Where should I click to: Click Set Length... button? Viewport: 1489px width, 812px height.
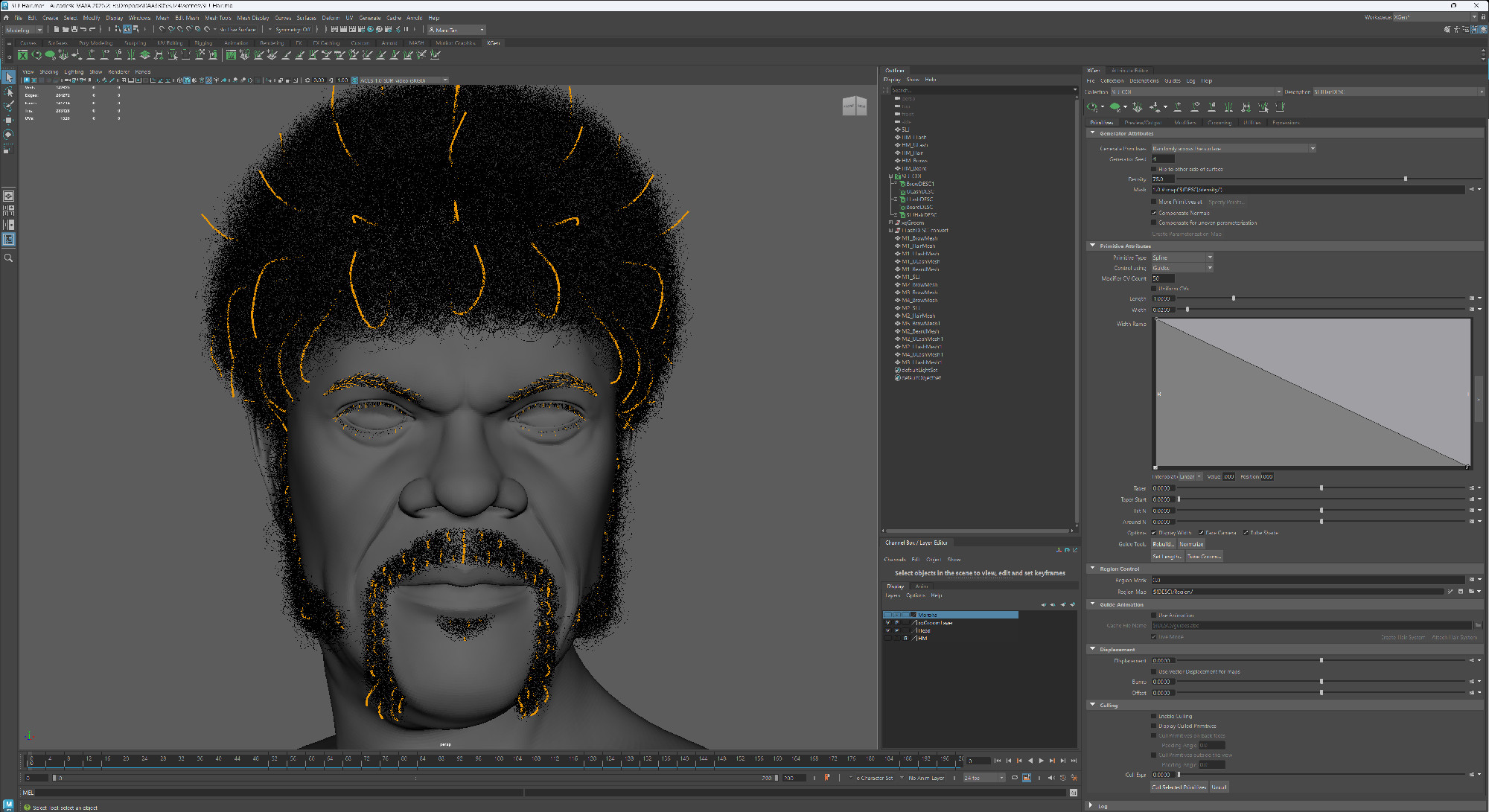1167,557
